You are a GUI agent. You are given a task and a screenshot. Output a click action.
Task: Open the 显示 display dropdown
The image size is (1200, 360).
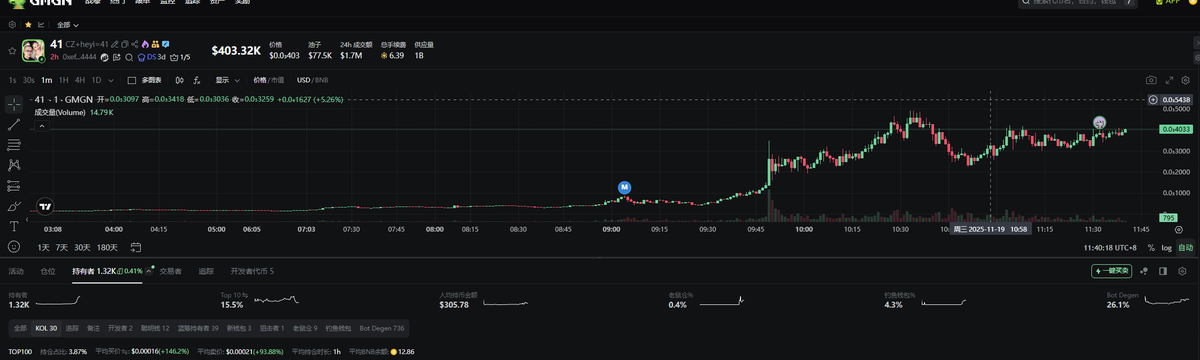227,80
